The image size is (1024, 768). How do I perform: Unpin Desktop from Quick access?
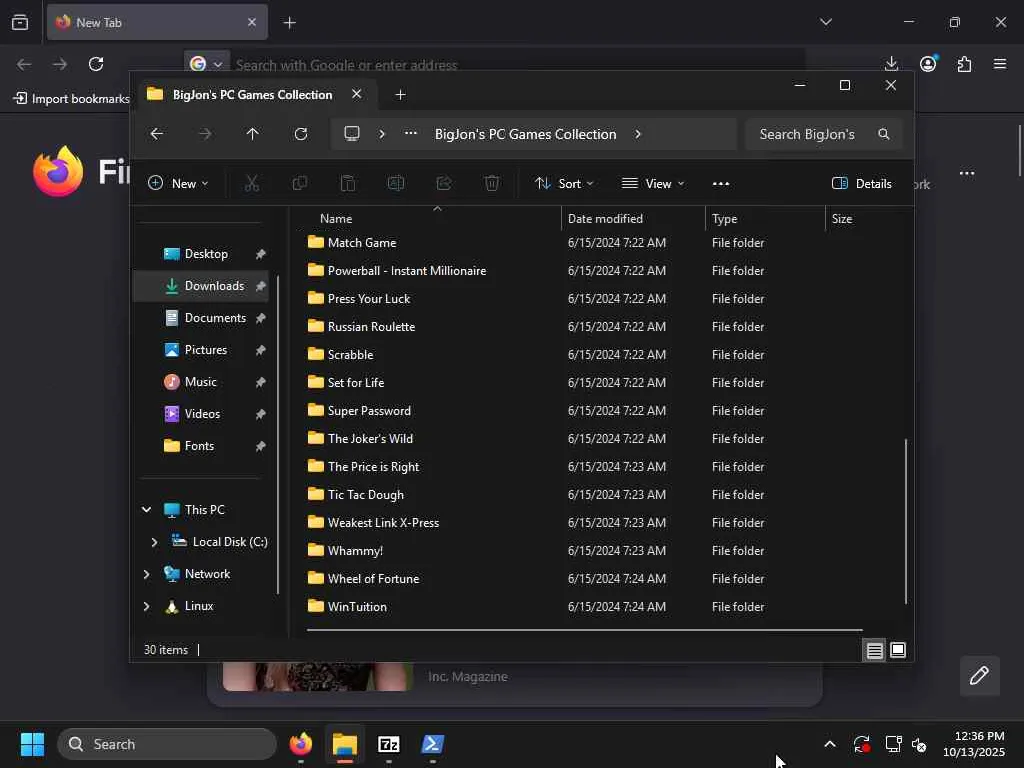tap(261, 254)
